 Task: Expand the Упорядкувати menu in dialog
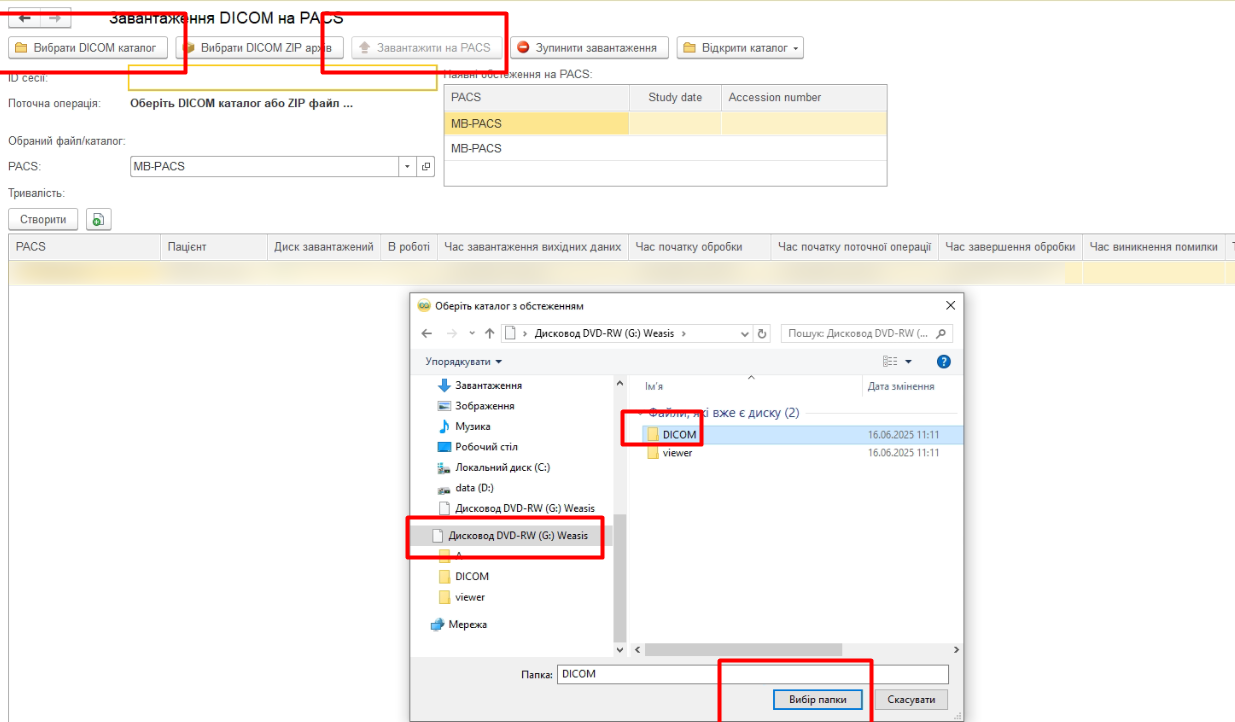pyautogui.click(x=464, y=361)
